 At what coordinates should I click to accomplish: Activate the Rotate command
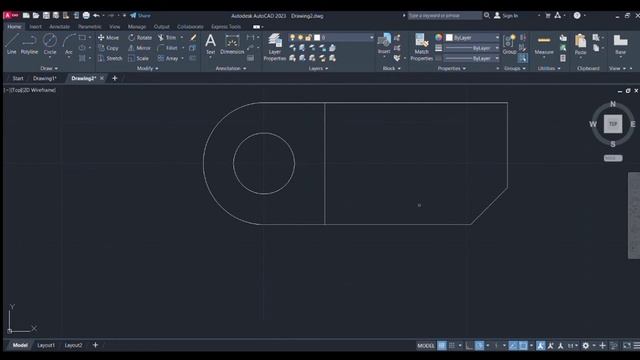pyautogui.click(x=140, y=38)
